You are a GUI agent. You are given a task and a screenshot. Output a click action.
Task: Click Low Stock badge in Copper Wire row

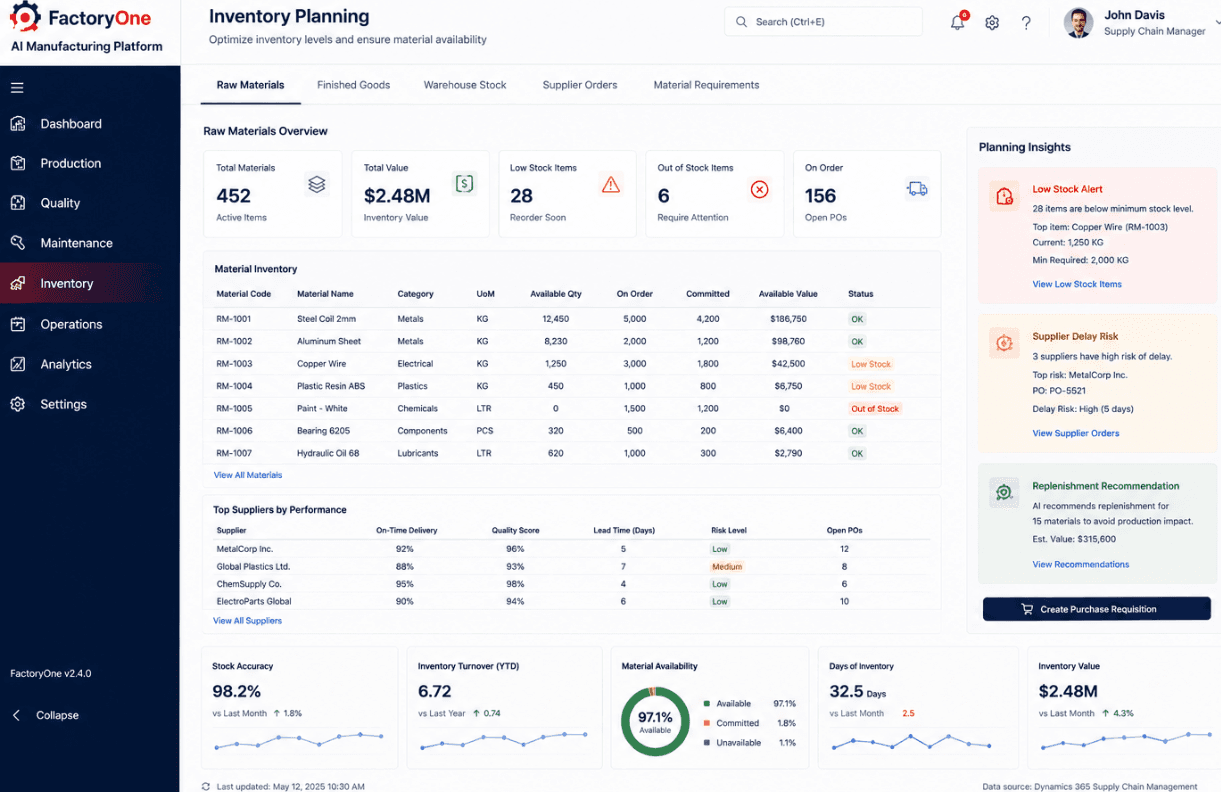[871, 364]
